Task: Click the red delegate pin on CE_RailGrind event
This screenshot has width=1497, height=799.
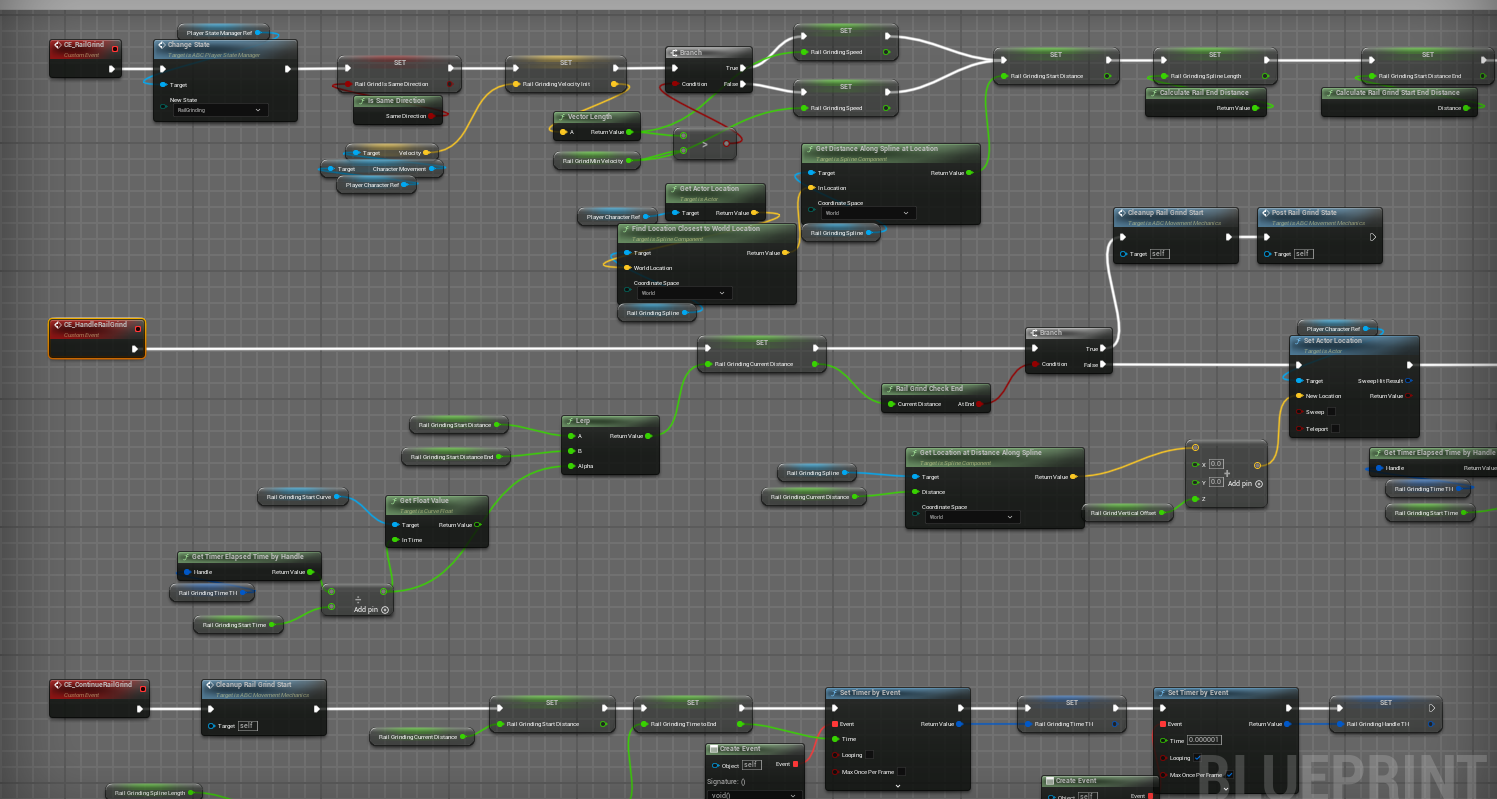Action: click(x=115, y=48)
